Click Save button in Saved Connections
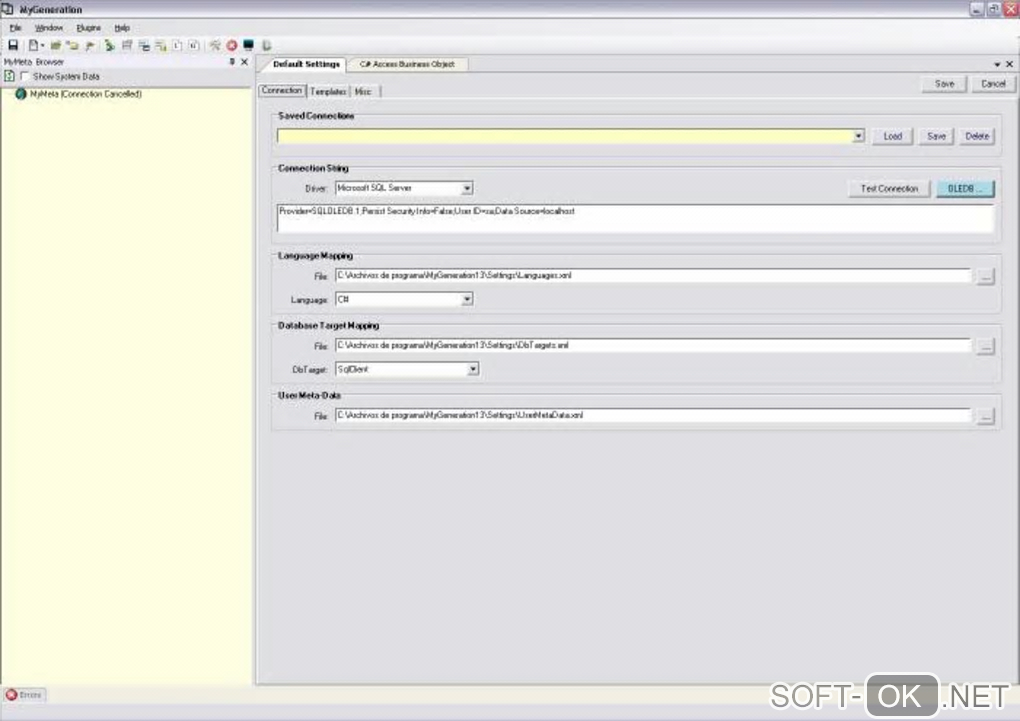This screenshot has width=1020, height=721. 936,136
